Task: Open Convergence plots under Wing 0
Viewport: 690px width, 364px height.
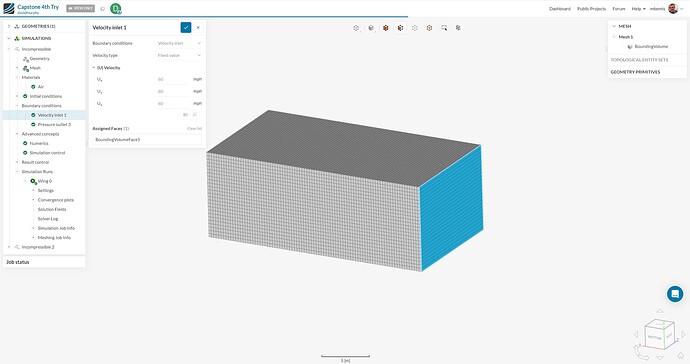Action: (55, 200)
